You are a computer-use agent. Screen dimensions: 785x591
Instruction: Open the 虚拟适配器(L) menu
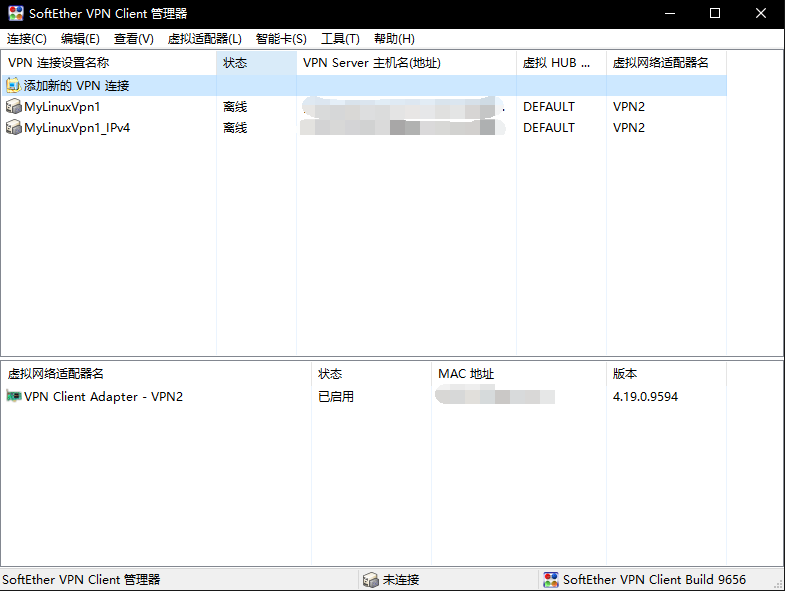point(205,39)
